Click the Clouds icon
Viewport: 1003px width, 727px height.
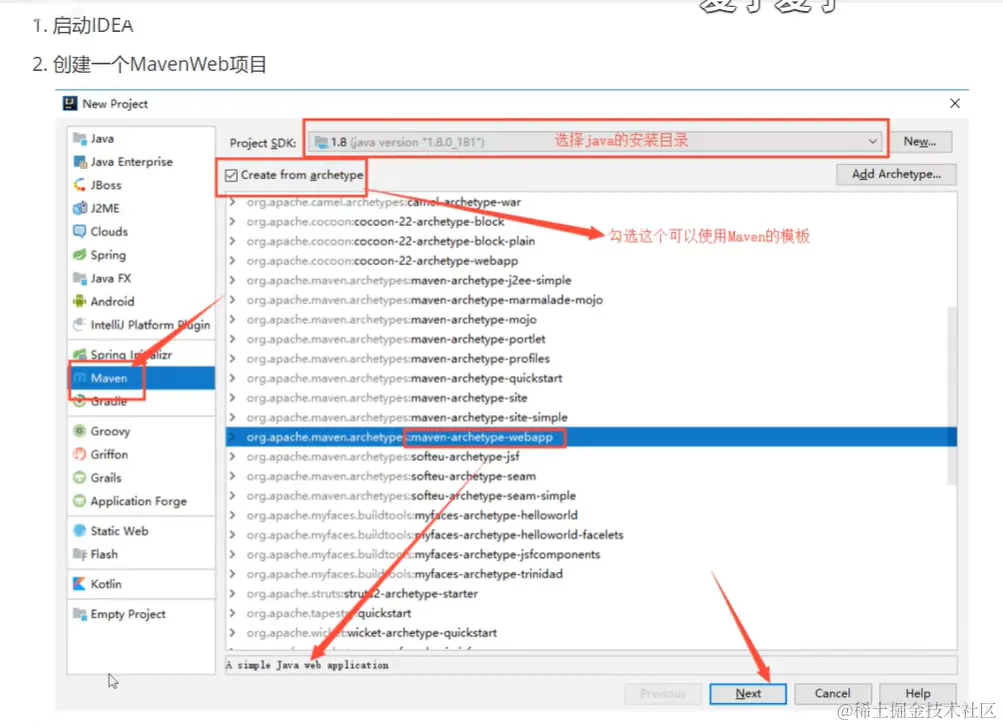click(x=80, y=231)
